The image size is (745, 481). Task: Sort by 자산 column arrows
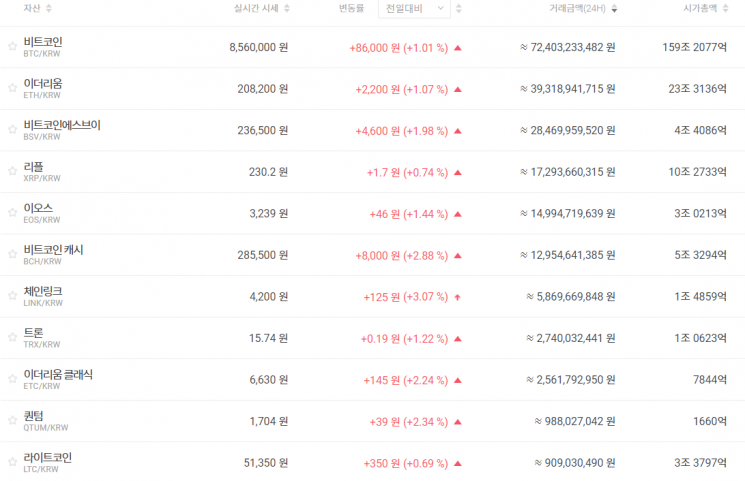49,8
